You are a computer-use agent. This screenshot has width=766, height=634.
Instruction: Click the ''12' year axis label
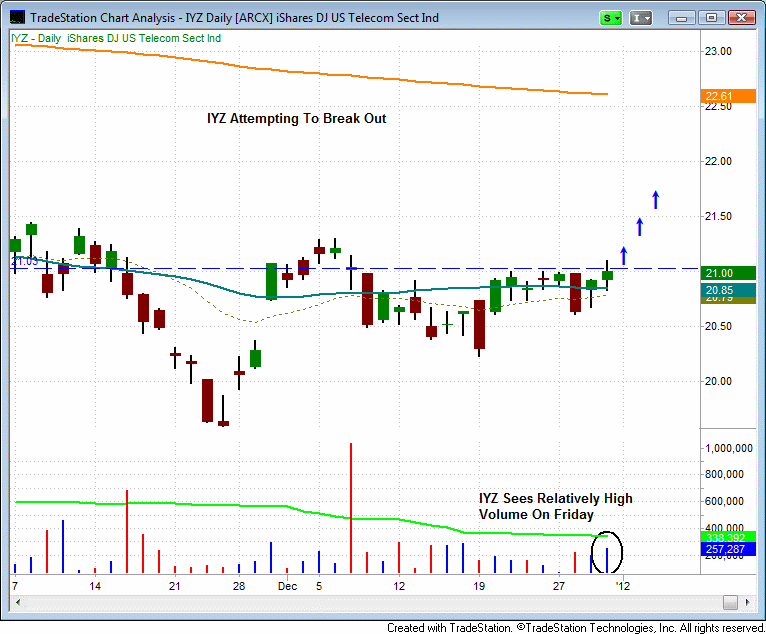[623, 586]
